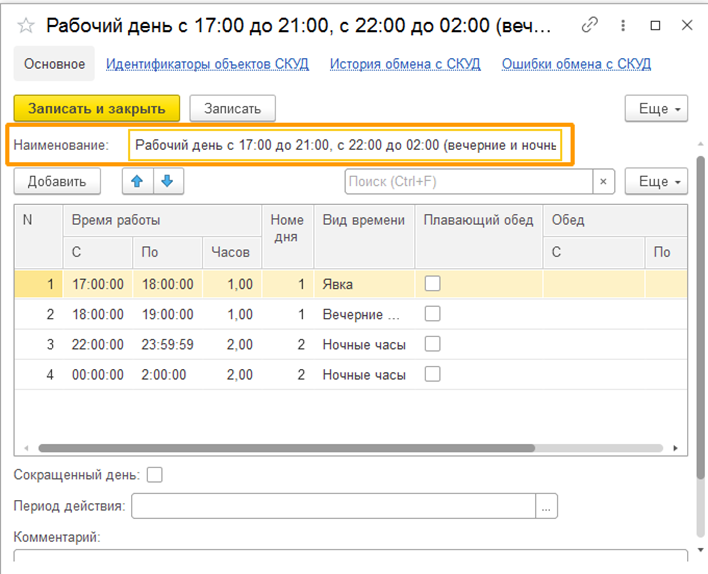Click the Добавить button
Image resolution: width=708 pixels, height=574 pixels.
pos(57,181)
